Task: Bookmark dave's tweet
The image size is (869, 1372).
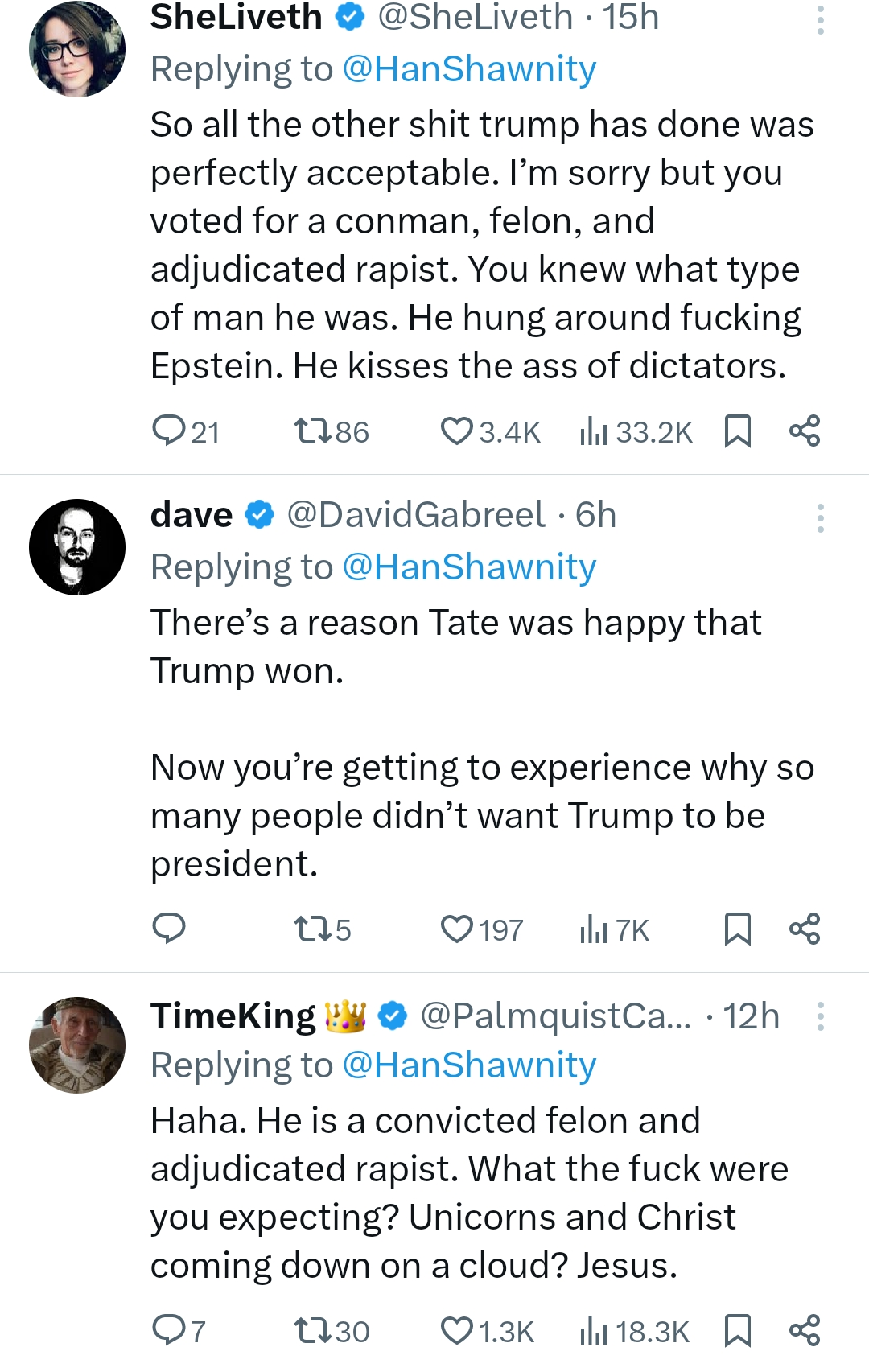Action: 737,929
